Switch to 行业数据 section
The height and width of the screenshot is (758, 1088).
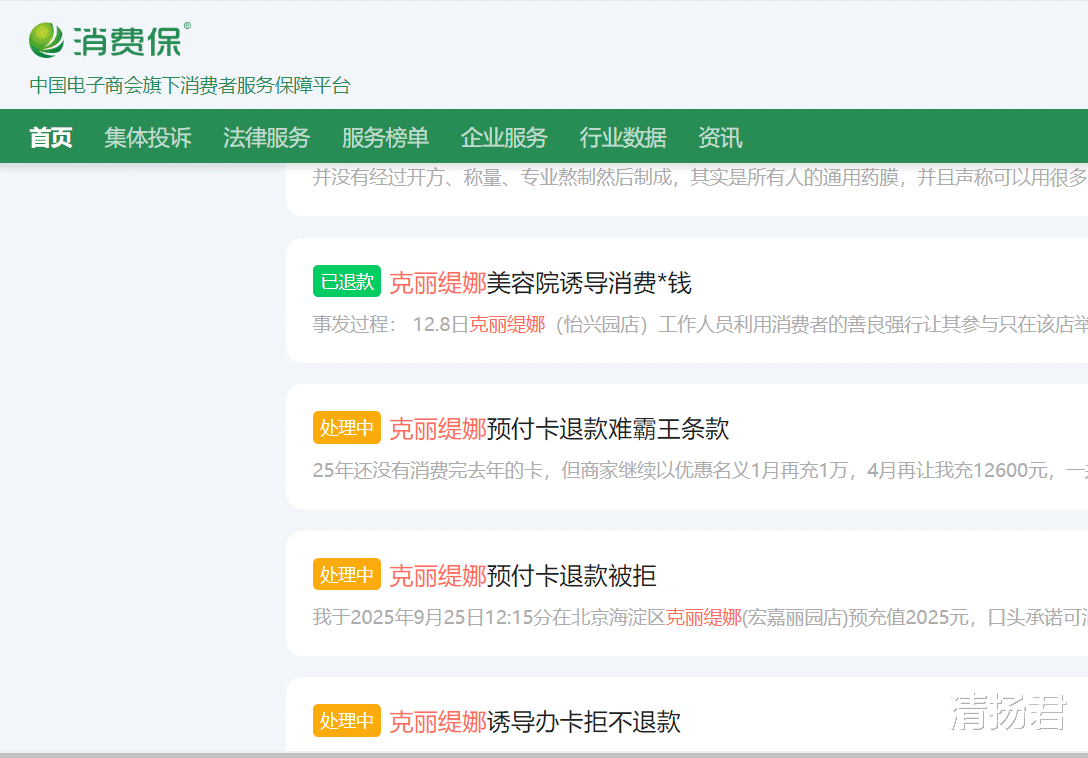tap(623, 137)
